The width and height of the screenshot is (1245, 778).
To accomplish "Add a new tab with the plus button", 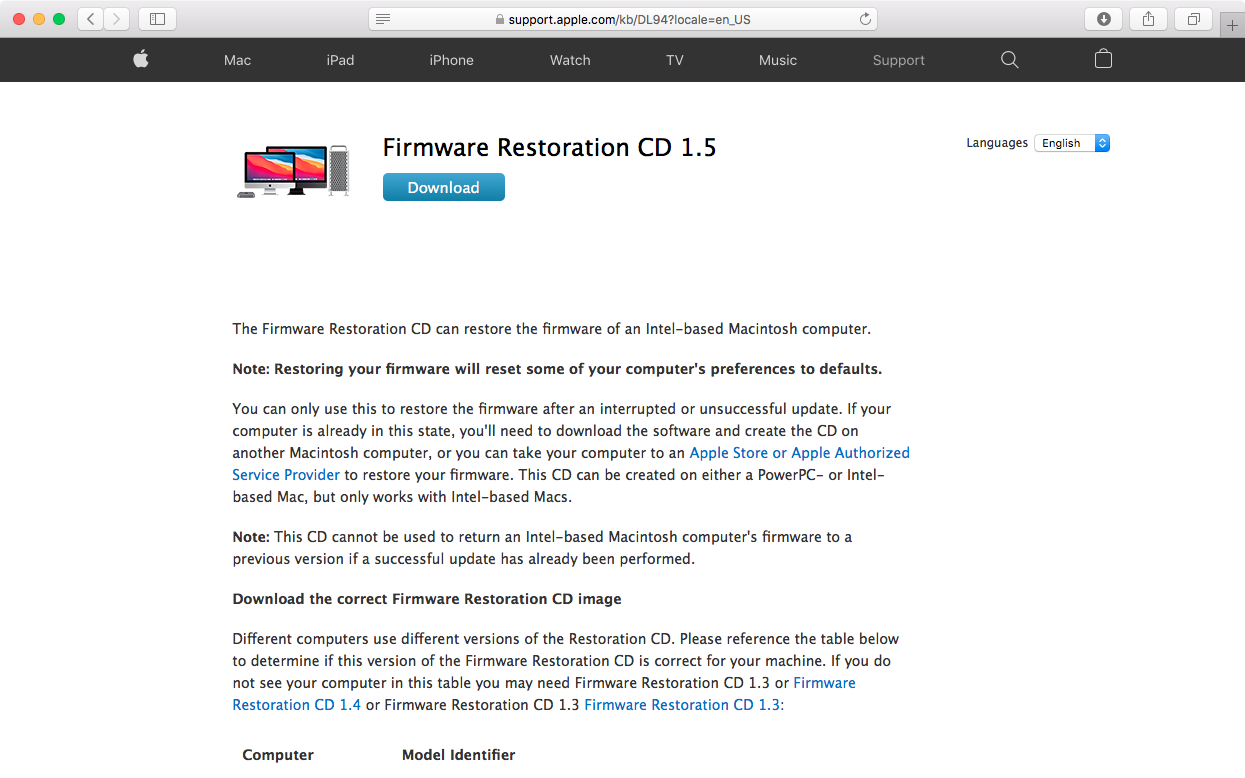I will tap(1232, 26).
